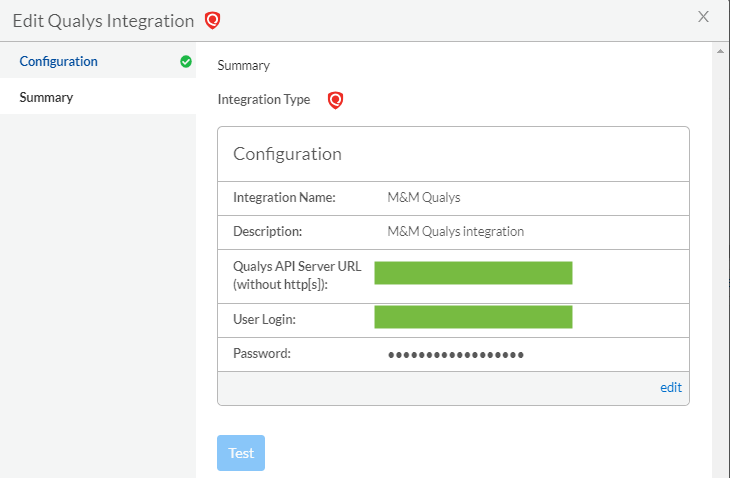The width and height of the screenshot is (730, 478).
Task: Click the masked Password dots
Action: click(456, 354)
